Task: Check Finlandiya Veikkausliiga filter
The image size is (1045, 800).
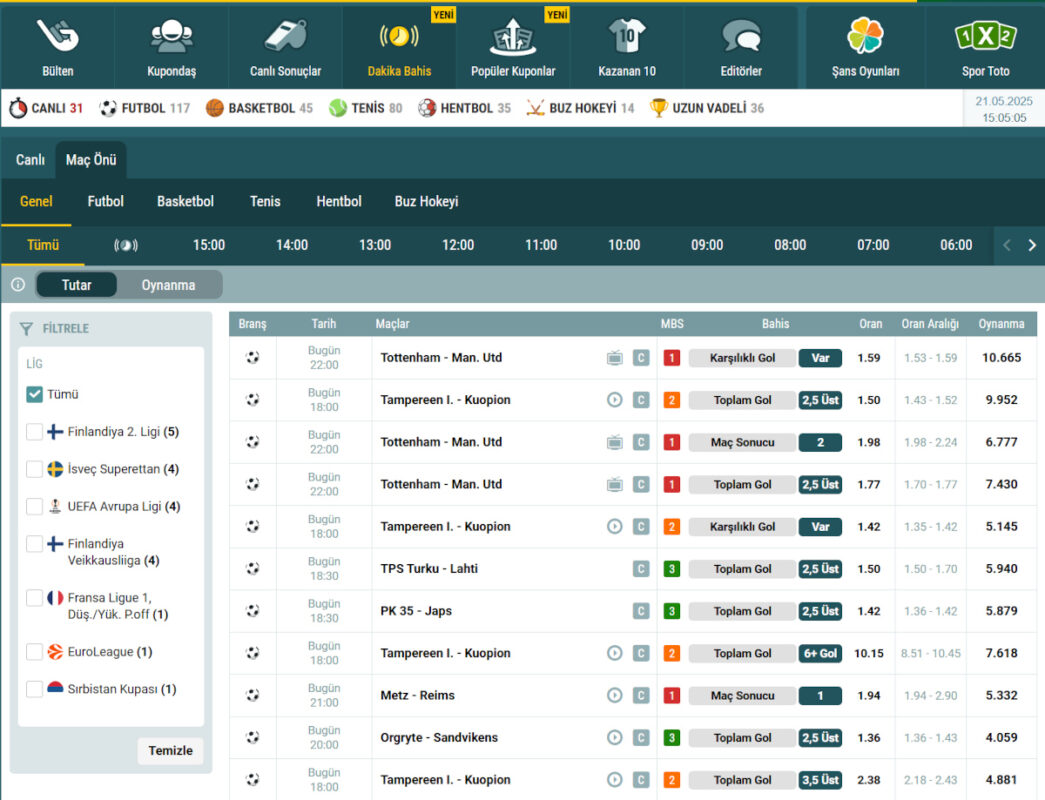Action: point(34,543)
